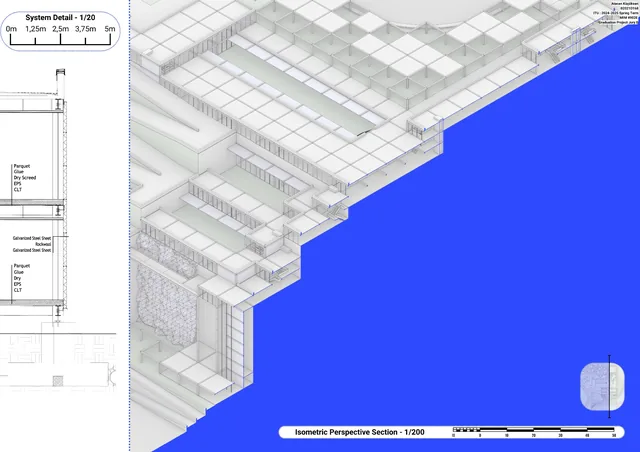640x452 pixels.
Task: Click the "Graduation Project Jury" text line
Action: pos(618,22)
